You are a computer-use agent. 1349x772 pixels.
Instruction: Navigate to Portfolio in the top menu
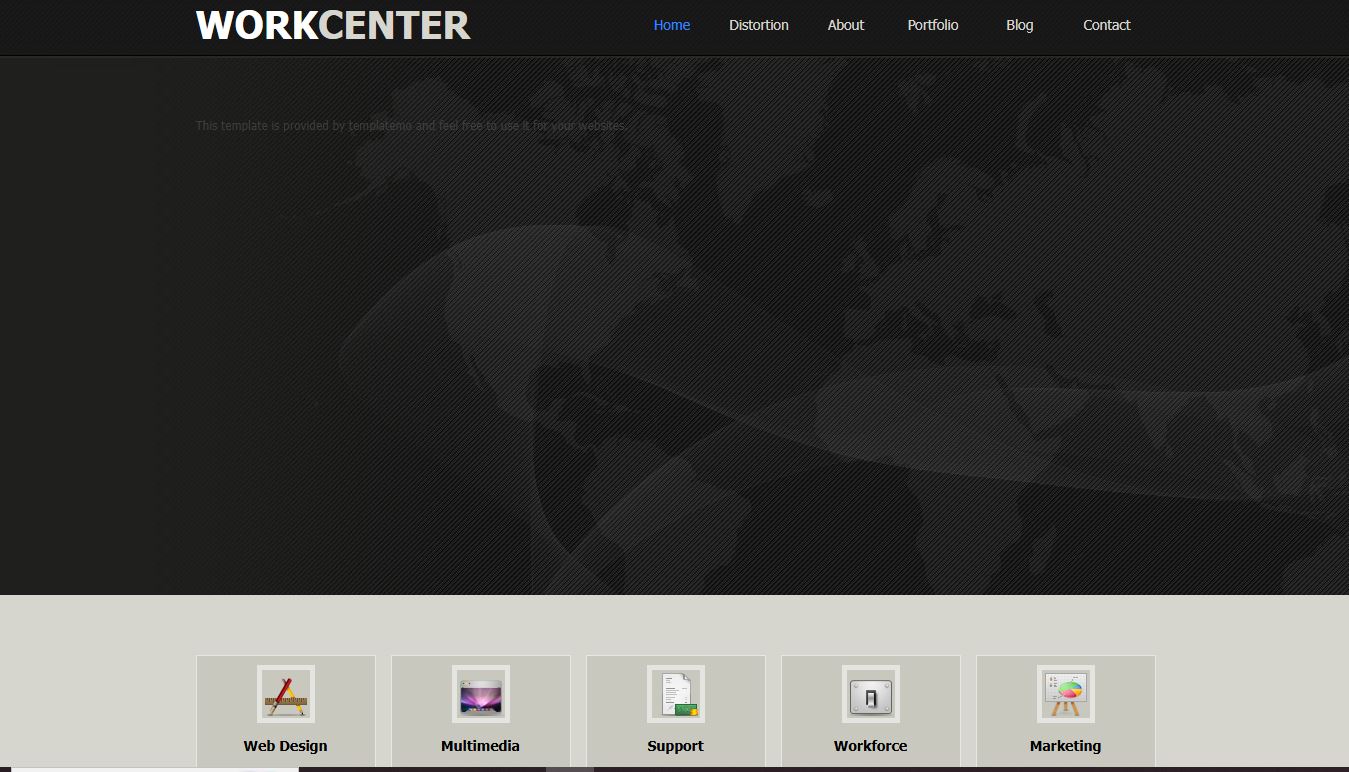click(x=932, y=25)
